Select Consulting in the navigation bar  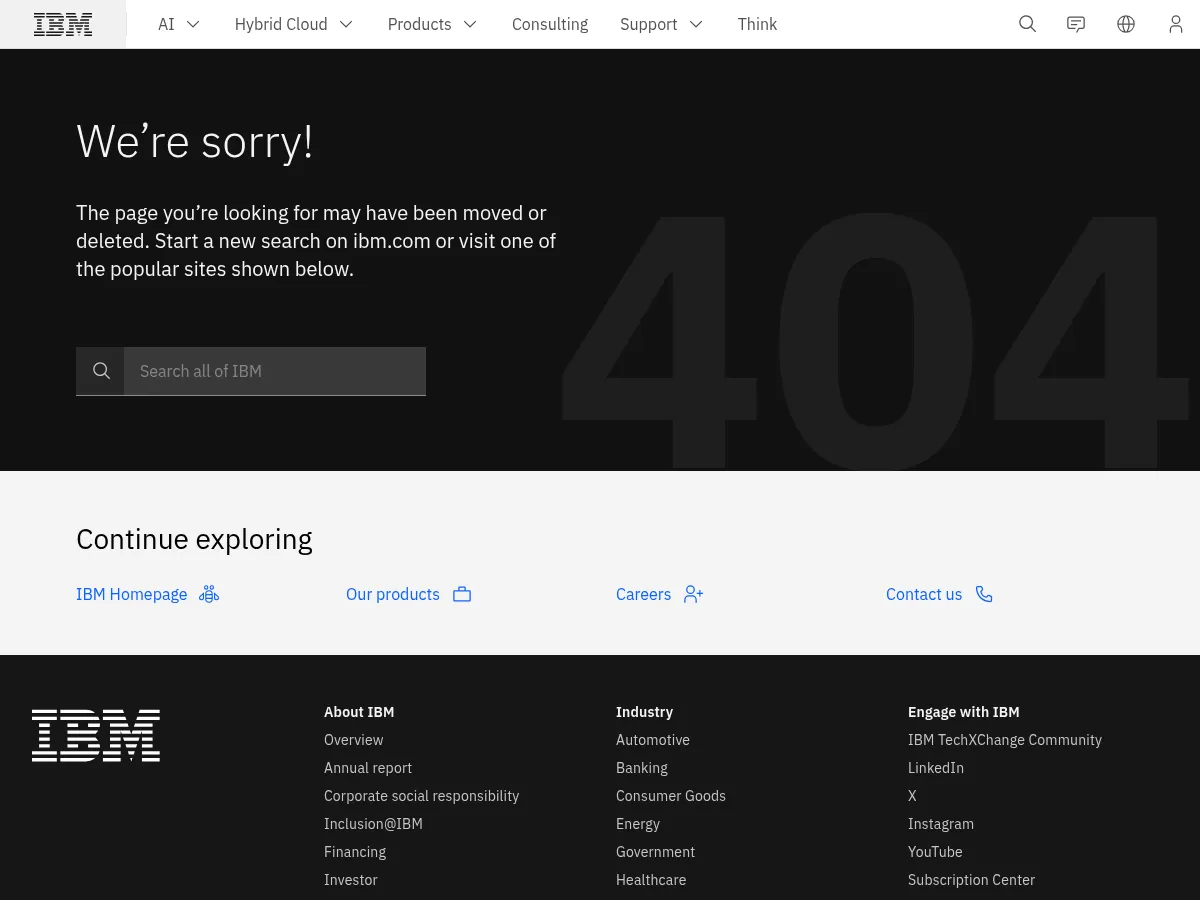click(550, 24)
